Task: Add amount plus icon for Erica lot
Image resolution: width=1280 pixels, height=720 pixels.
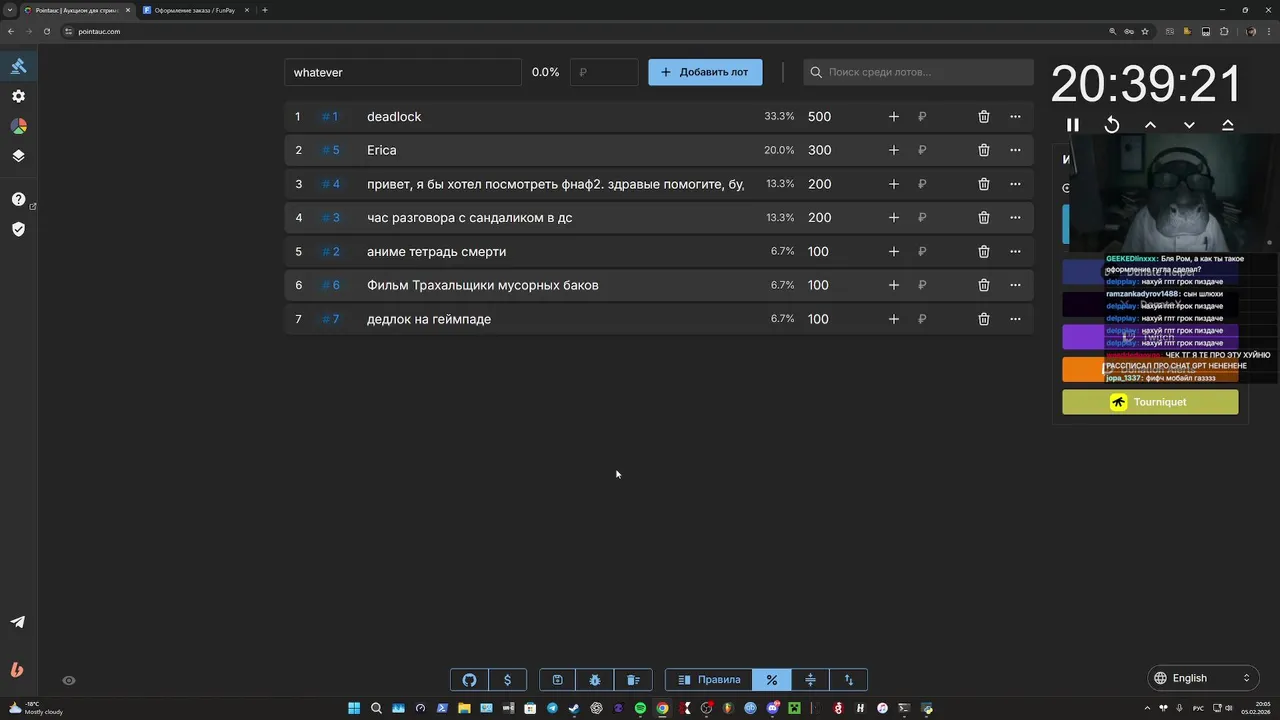Action: 894,150
